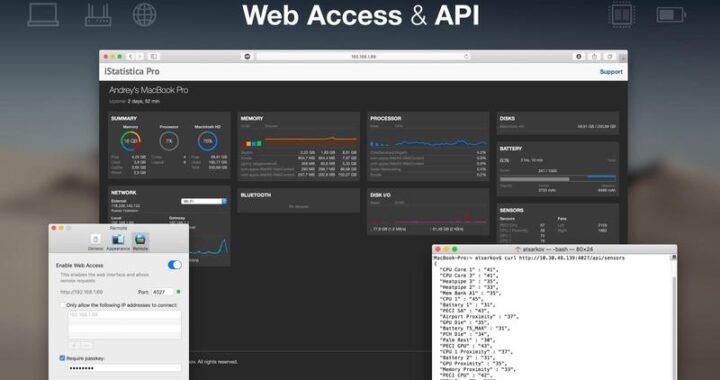Click the "GPU Proximity" : "35" line
Screen dimensions: 720x380
pyautogui.click(x=473, y=363)
